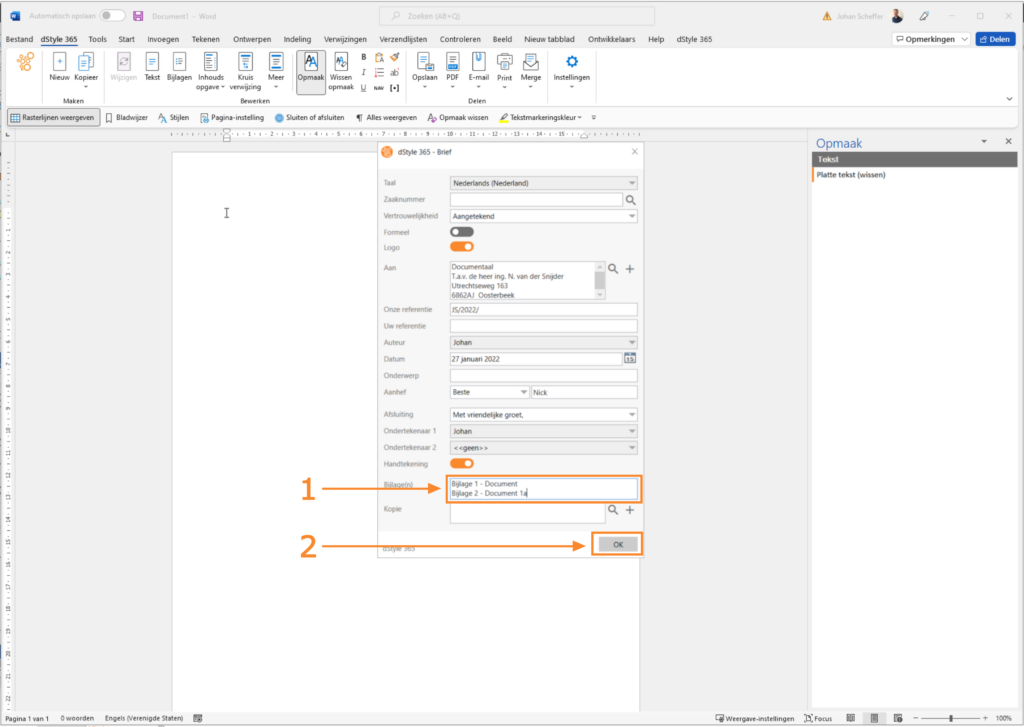
Task: Click Pagina-instelling in quick toolbar
Action: pyautogui.click(x=232, y=118)
